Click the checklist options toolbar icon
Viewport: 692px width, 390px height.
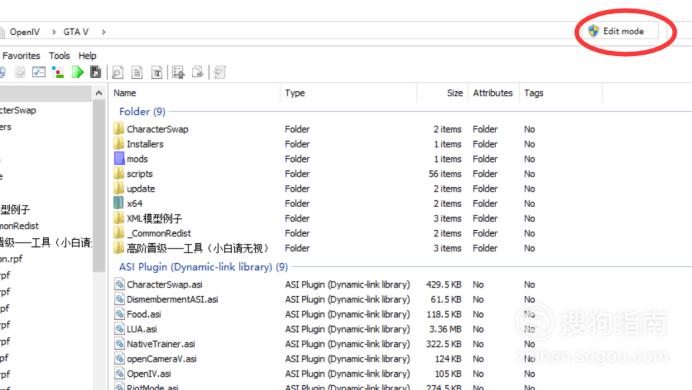point(39,72)
